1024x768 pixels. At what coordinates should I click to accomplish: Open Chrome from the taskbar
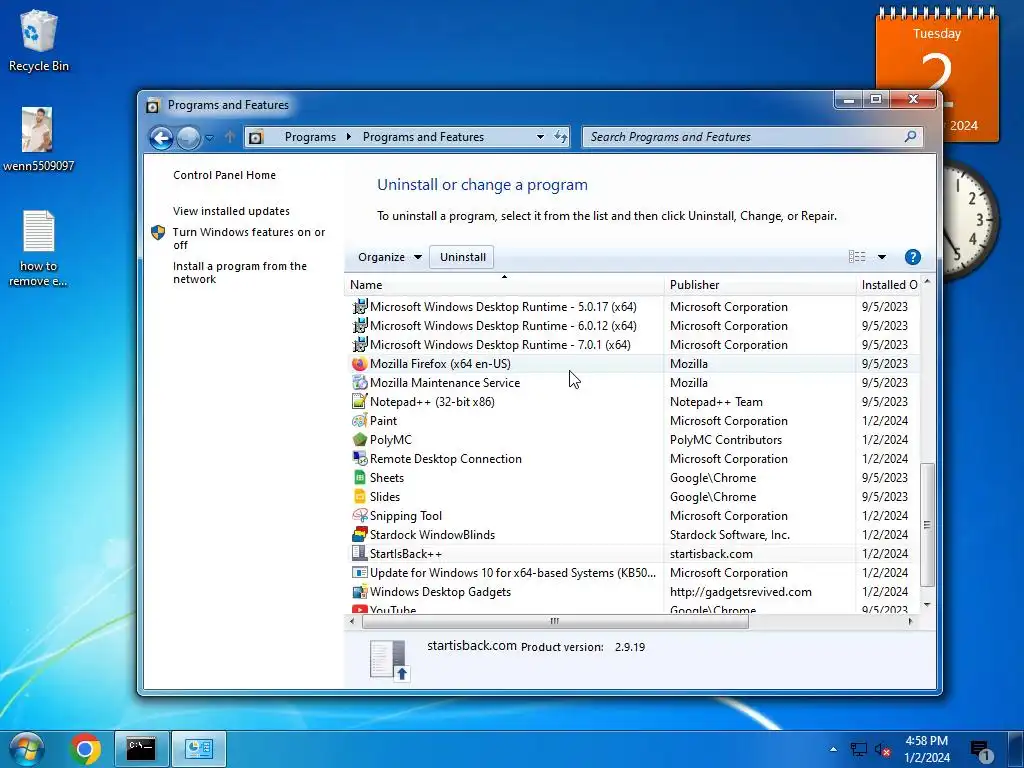point(85,749)
